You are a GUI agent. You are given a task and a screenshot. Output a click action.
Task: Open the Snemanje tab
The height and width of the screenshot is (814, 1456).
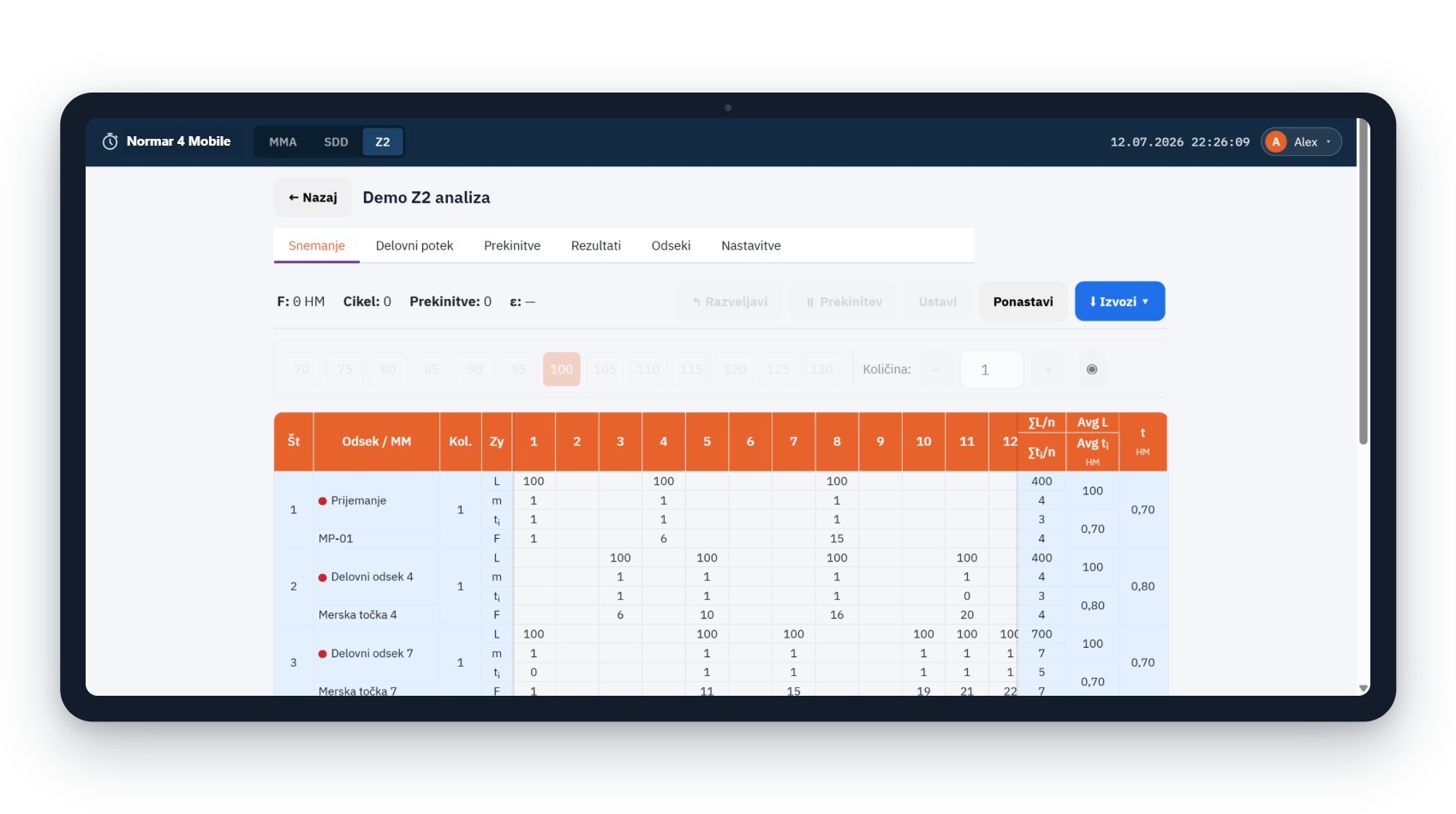click(x=317, y=246)
